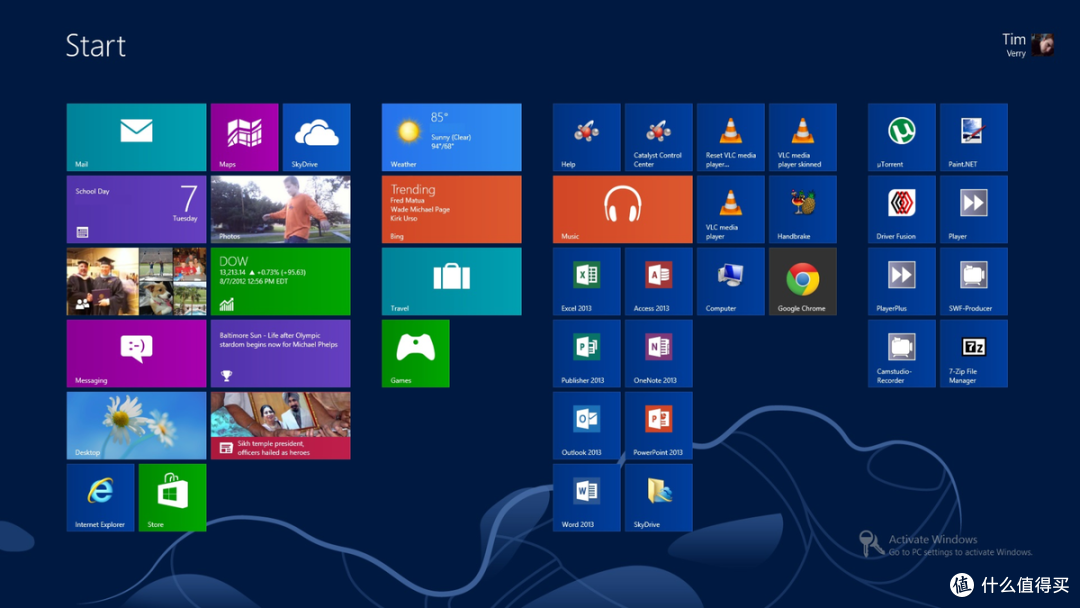1080x608 pixels.
Task: Open the Games tile
Action: pyautogui.click(x=415, y=353)
